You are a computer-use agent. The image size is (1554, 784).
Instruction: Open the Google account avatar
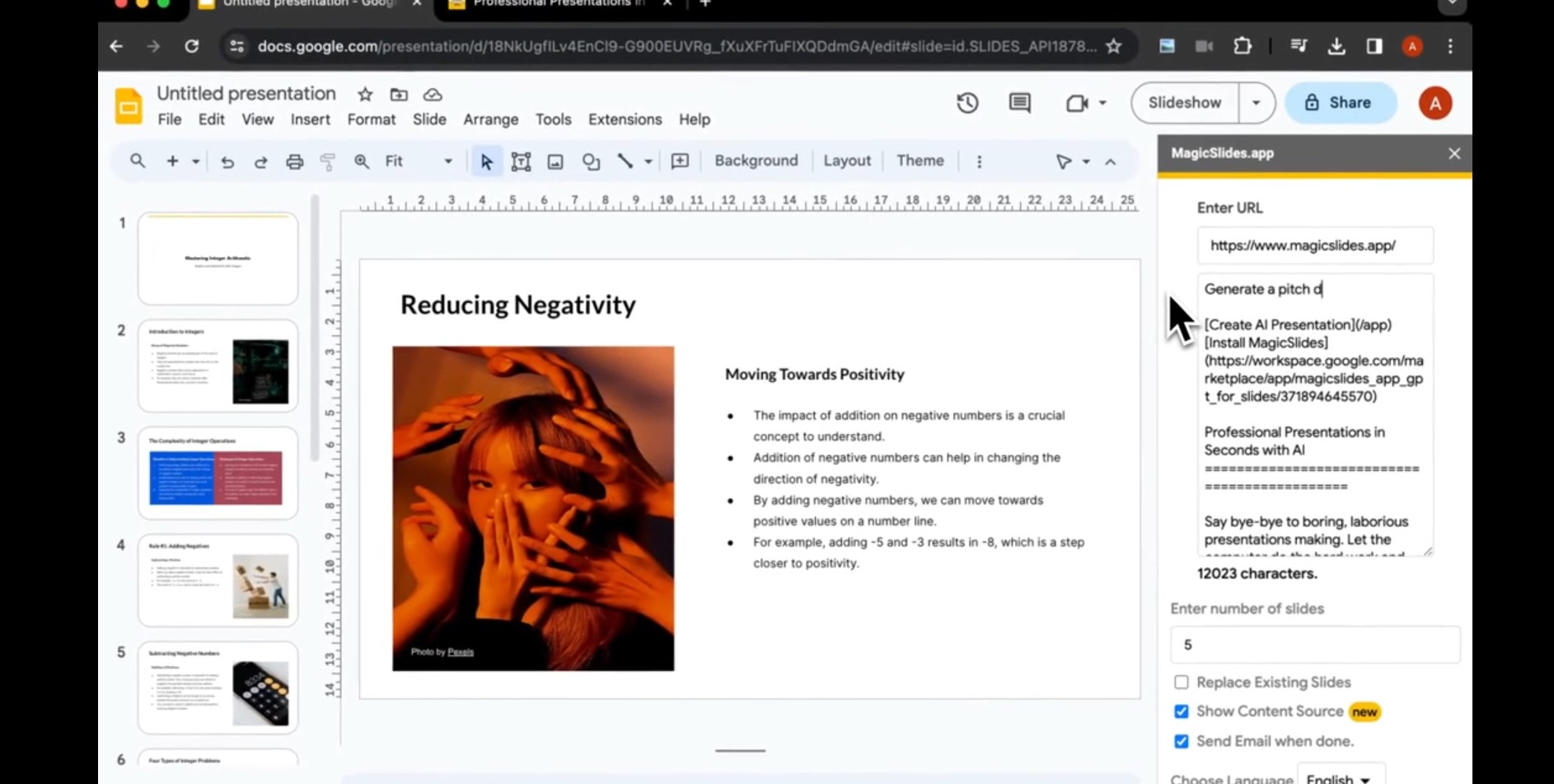pyautogui.click(x=1435, y=103)
